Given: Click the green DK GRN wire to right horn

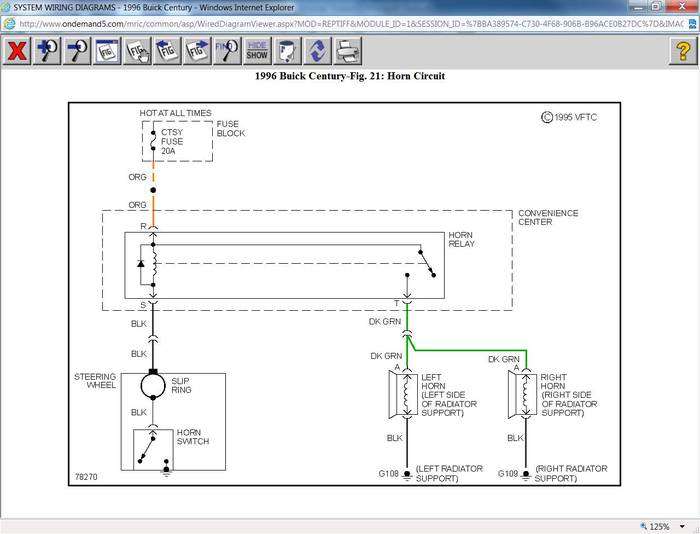Looking at the screenshot, I should coord(469,350).
